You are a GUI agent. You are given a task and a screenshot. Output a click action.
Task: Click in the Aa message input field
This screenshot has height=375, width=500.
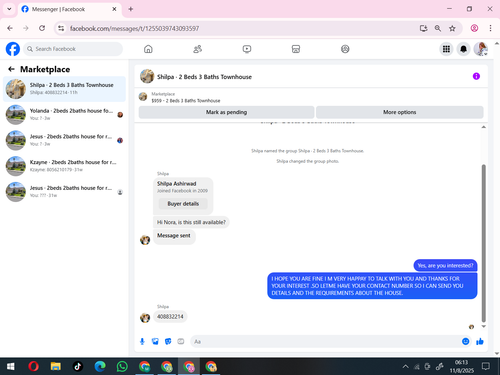click(325, 341)
